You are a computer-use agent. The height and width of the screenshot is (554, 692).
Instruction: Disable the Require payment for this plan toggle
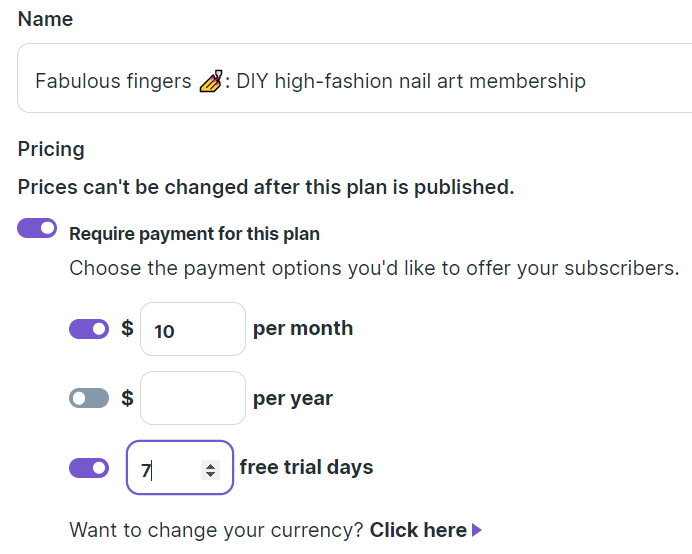37,229
